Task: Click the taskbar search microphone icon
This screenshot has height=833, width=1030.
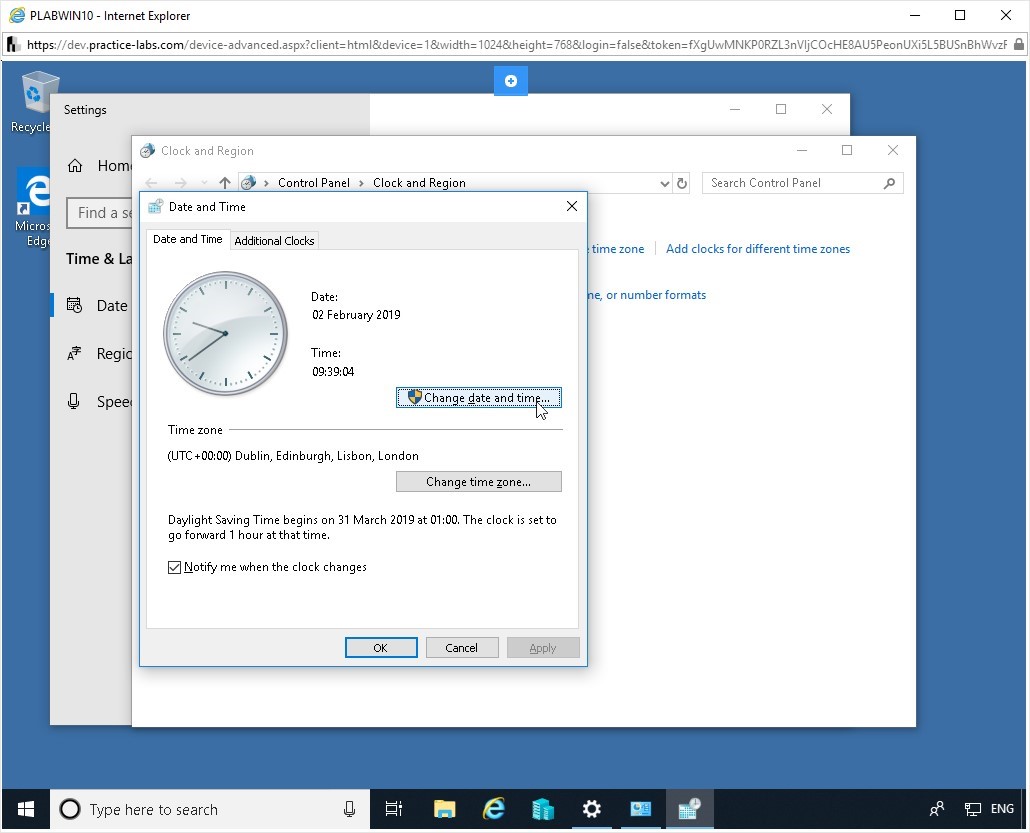Action: point(349,809)
